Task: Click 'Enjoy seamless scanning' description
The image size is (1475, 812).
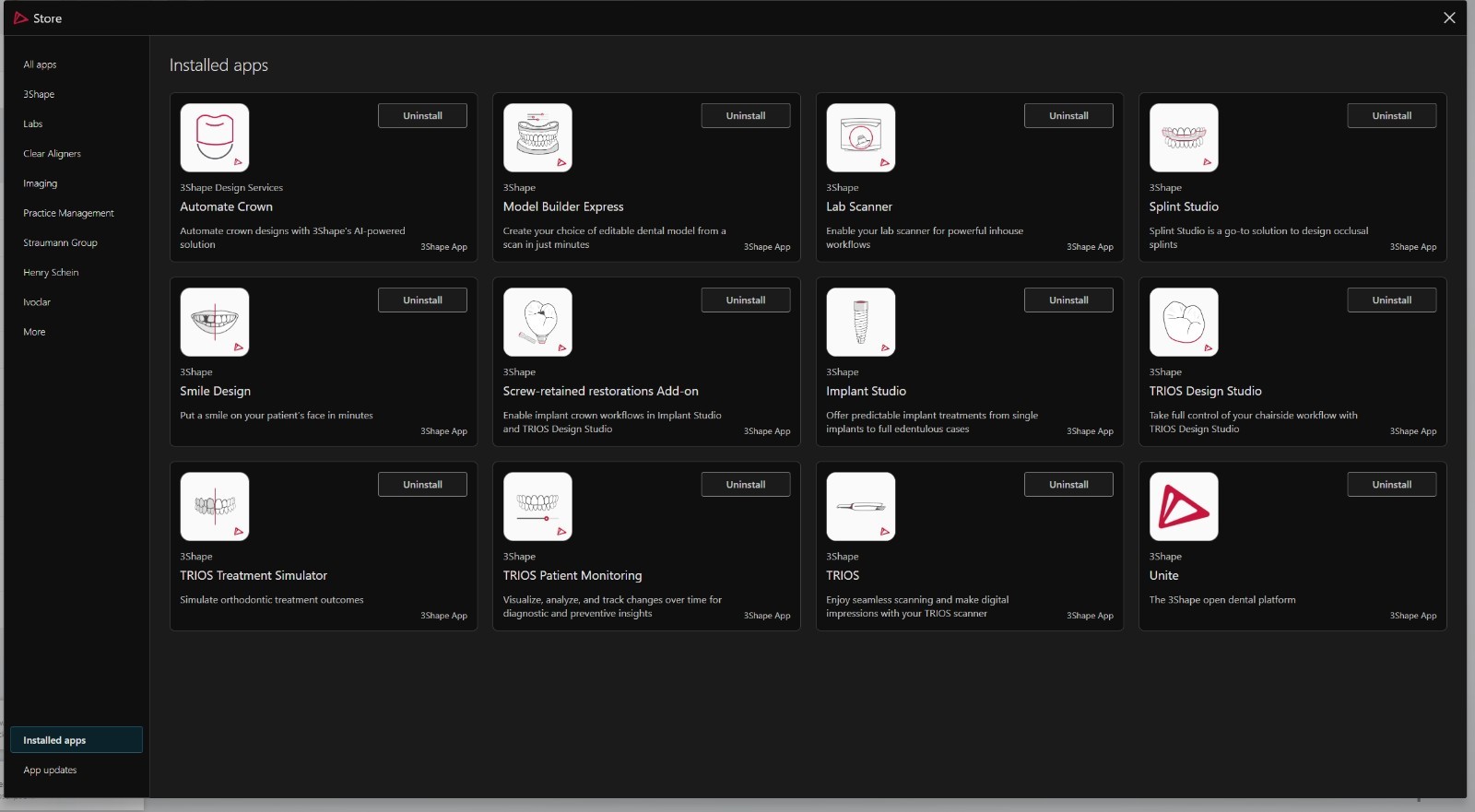Action: 917,606
